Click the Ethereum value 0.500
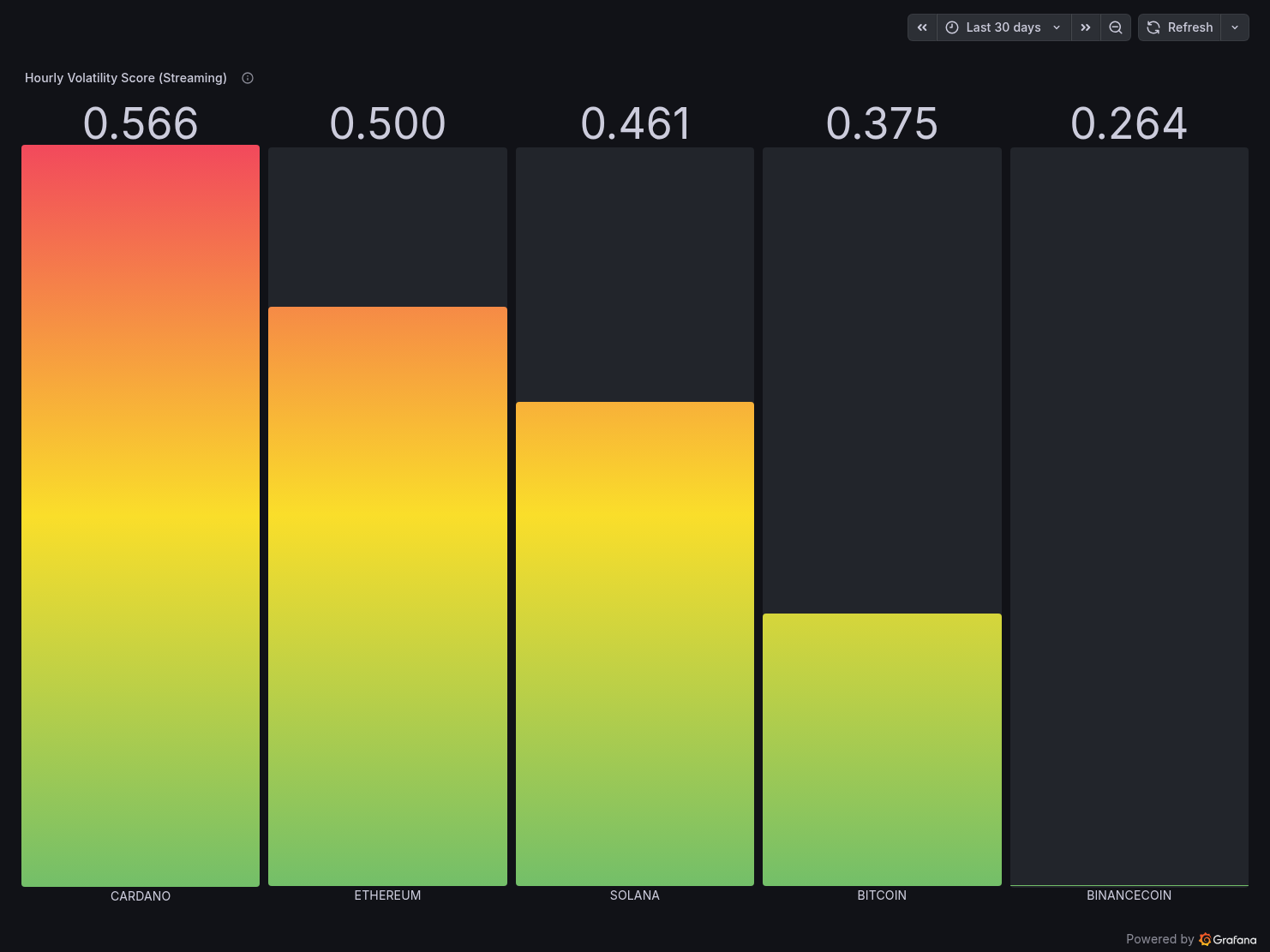This screenshot has height=952, width=1270. click(387, 123)
